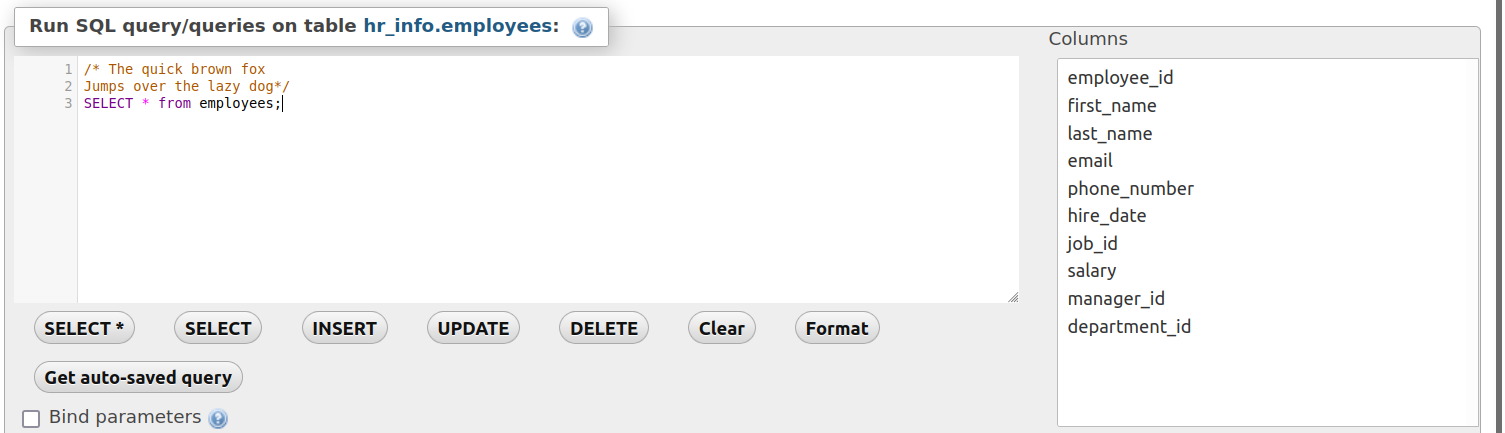This screenshot has width=1505, height=433.
Task: Insert an INSERT query template
Action: tap(345, 328)
